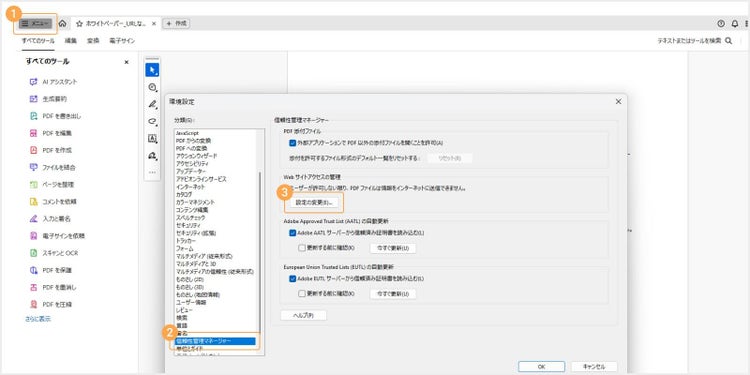The image size is (750, 375).
Task: Select the freehand loop drawing tool
Action: pos(153,121)
